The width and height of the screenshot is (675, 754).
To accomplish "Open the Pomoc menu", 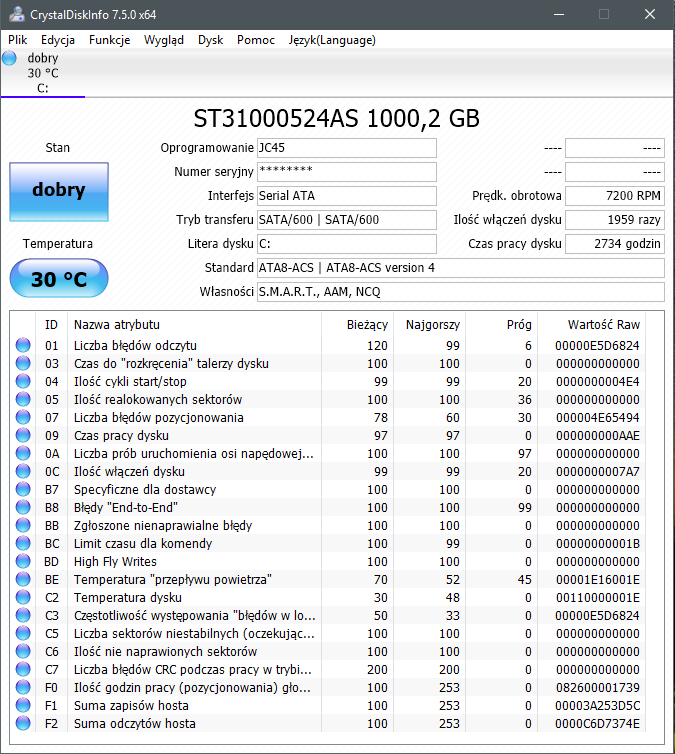I will [255, 40].
